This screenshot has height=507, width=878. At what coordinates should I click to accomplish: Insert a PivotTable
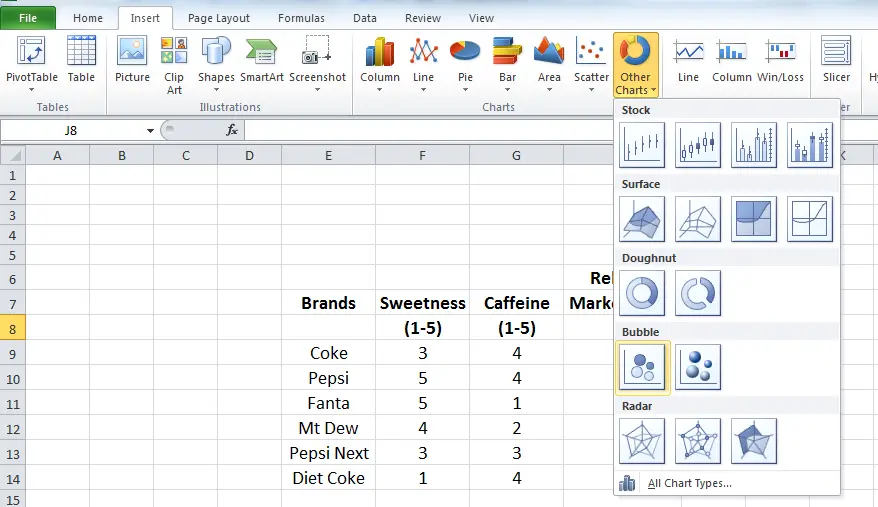coord(31,64)
